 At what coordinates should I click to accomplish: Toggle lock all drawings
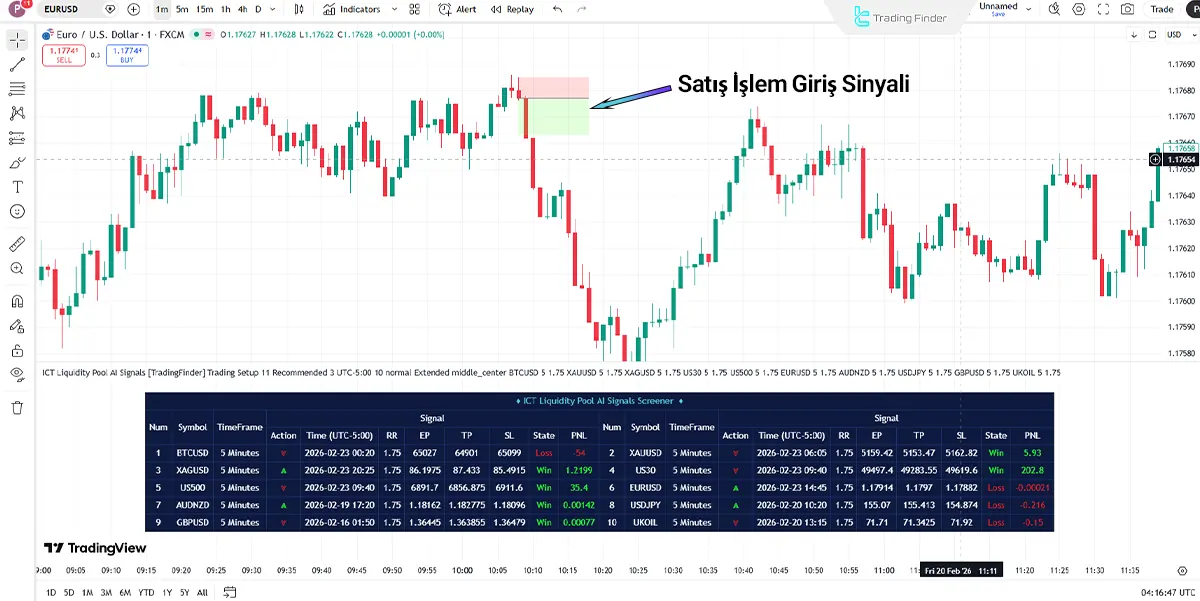(x=17, y=350)
